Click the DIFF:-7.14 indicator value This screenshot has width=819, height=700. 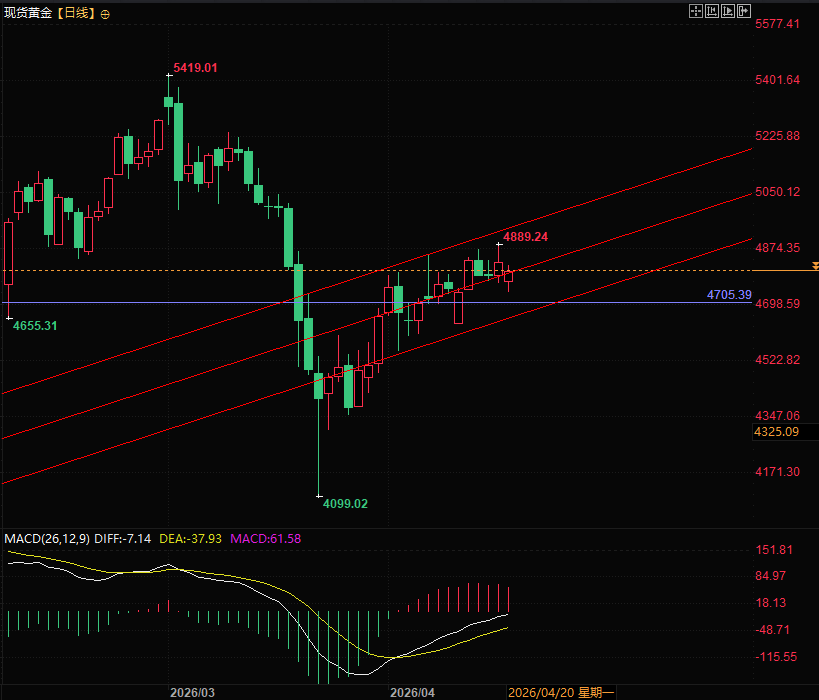pos(122,539)
